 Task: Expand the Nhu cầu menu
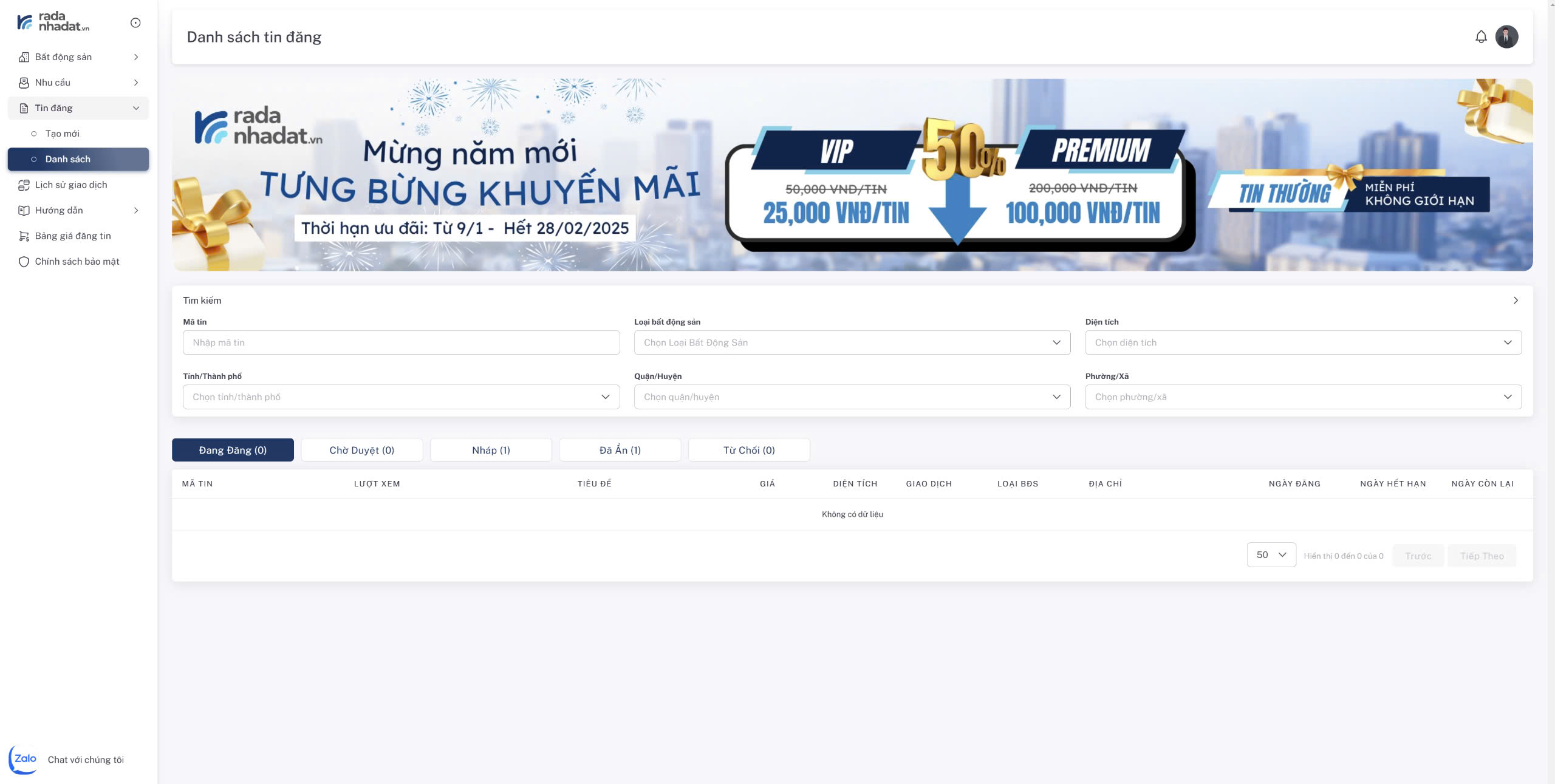click(78, 83)
